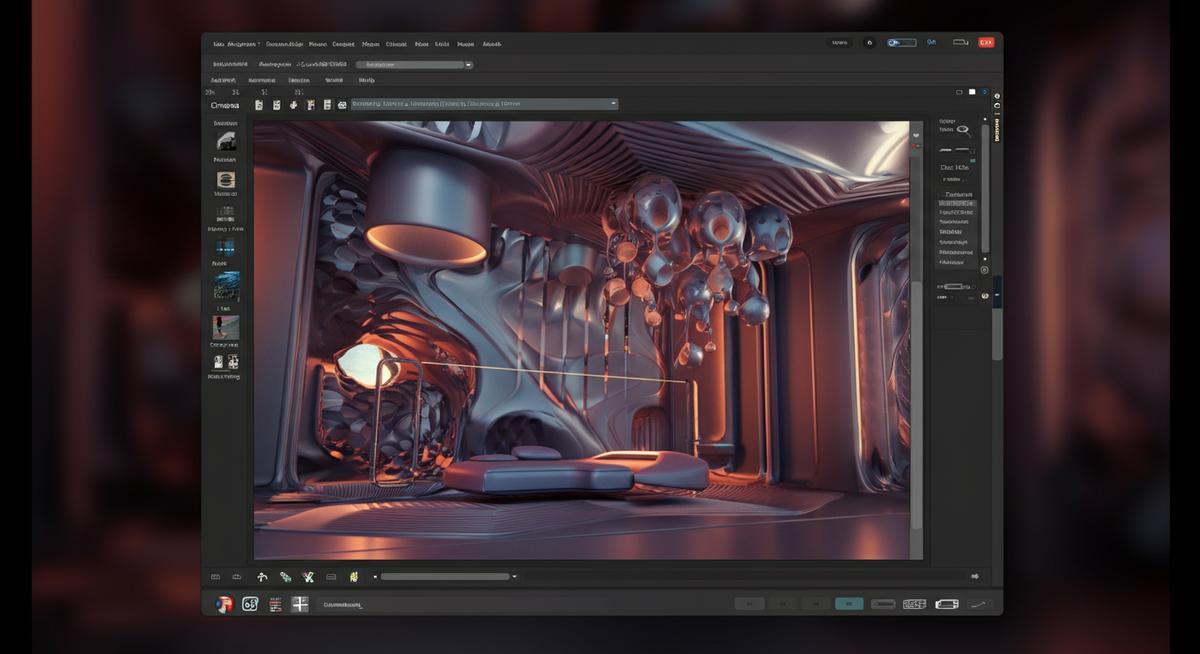Open the last menu in the top menu bar
This screenshot has height=654, width=1200.
tap(492, 44)
